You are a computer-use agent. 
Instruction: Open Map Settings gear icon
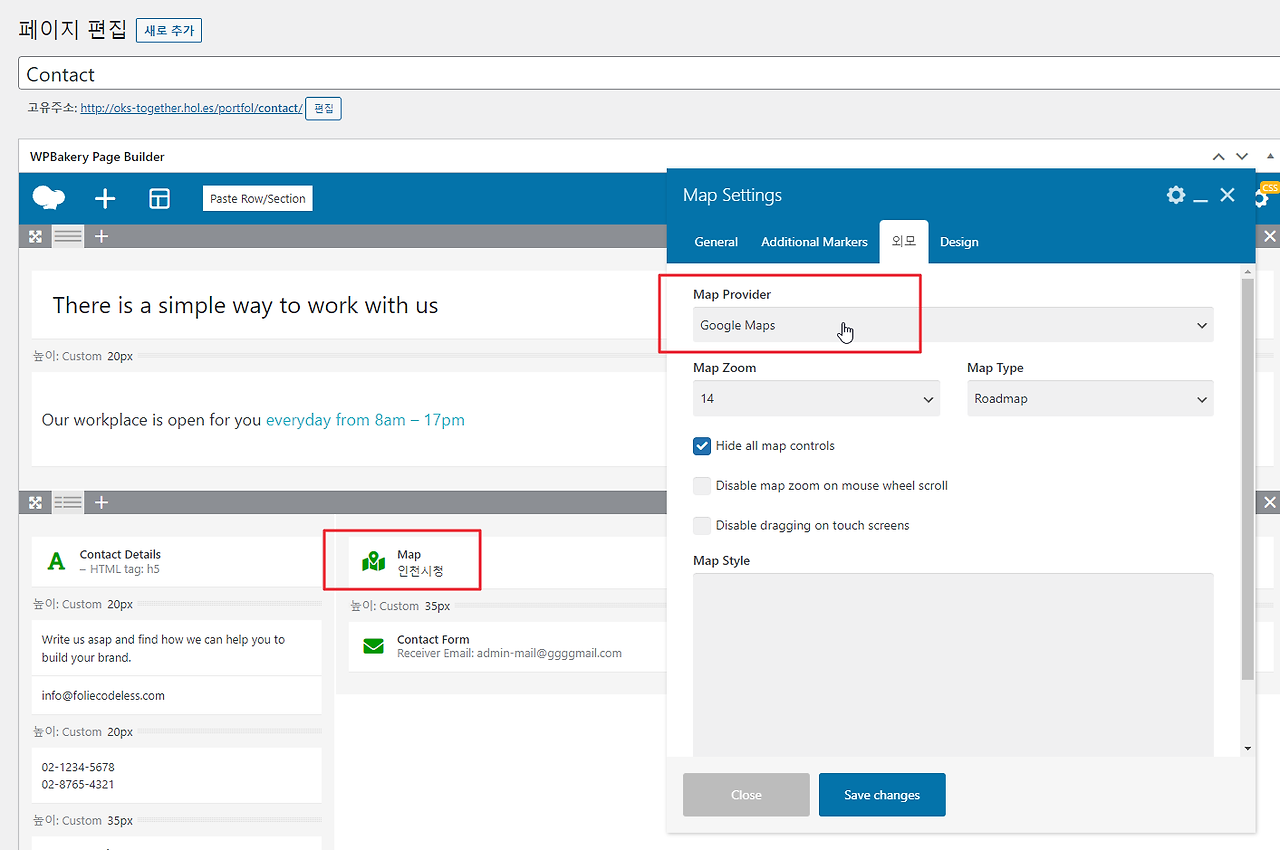(1176, 195)
